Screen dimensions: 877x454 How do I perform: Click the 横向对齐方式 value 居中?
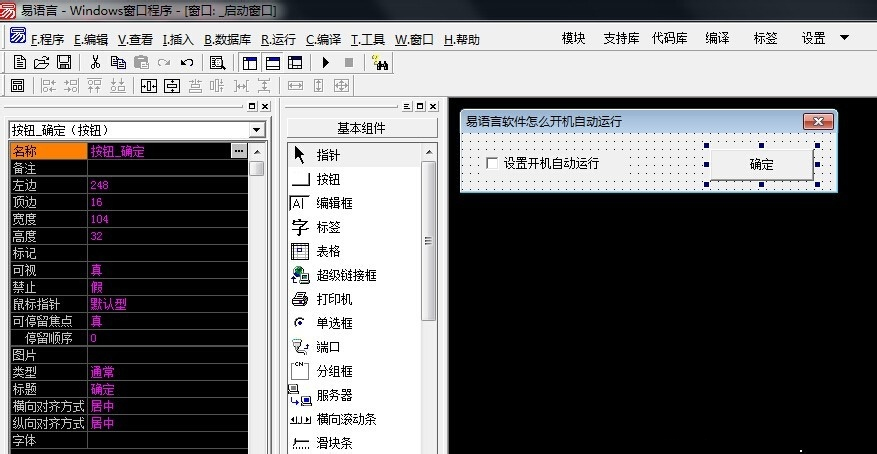tap(102, 406)
